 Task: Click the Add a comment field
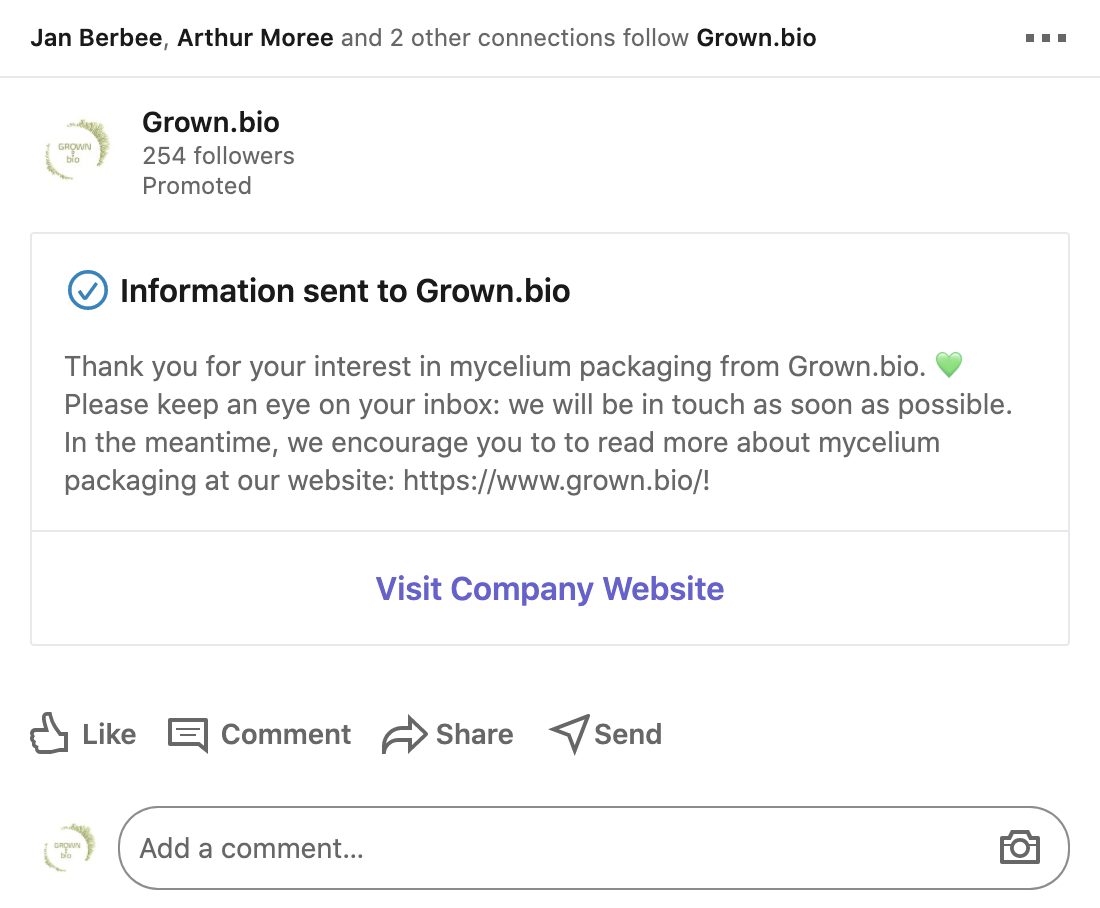point(593,848)
